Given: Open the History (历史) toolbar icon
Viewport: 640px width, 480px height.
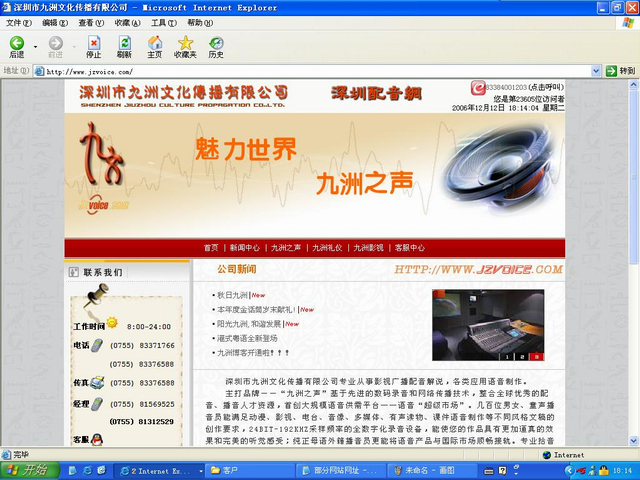Looking at the screenshot, I should point(216,46).
